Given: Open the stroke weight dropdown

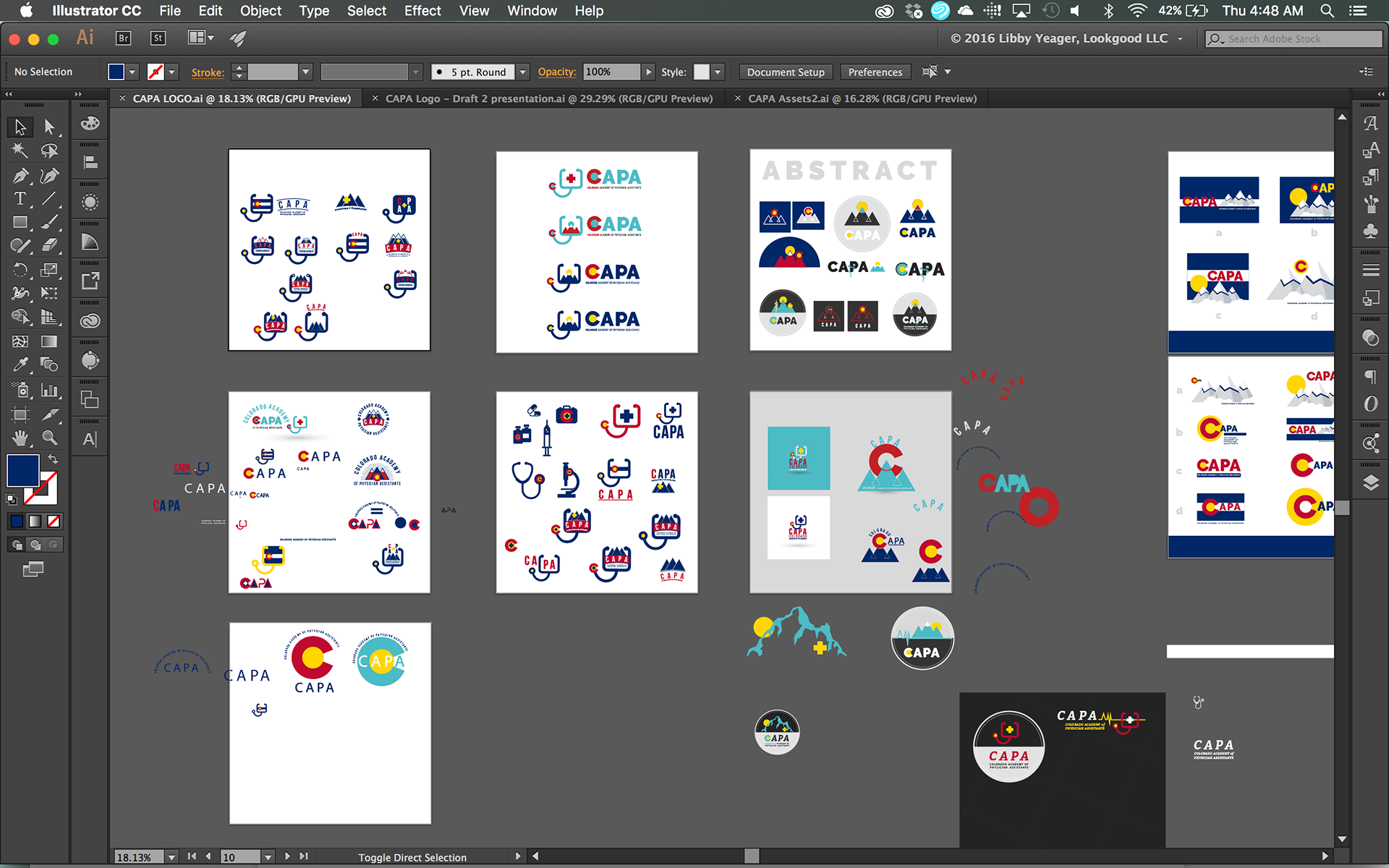Looking at the screenshot, I should point(306,72).
